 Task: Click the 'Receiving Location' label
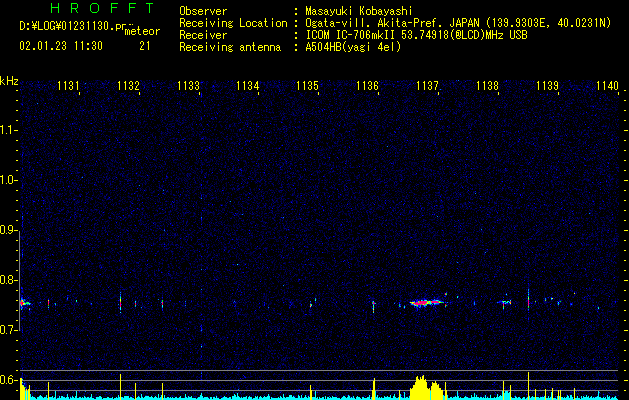click(x=233, y=23)
